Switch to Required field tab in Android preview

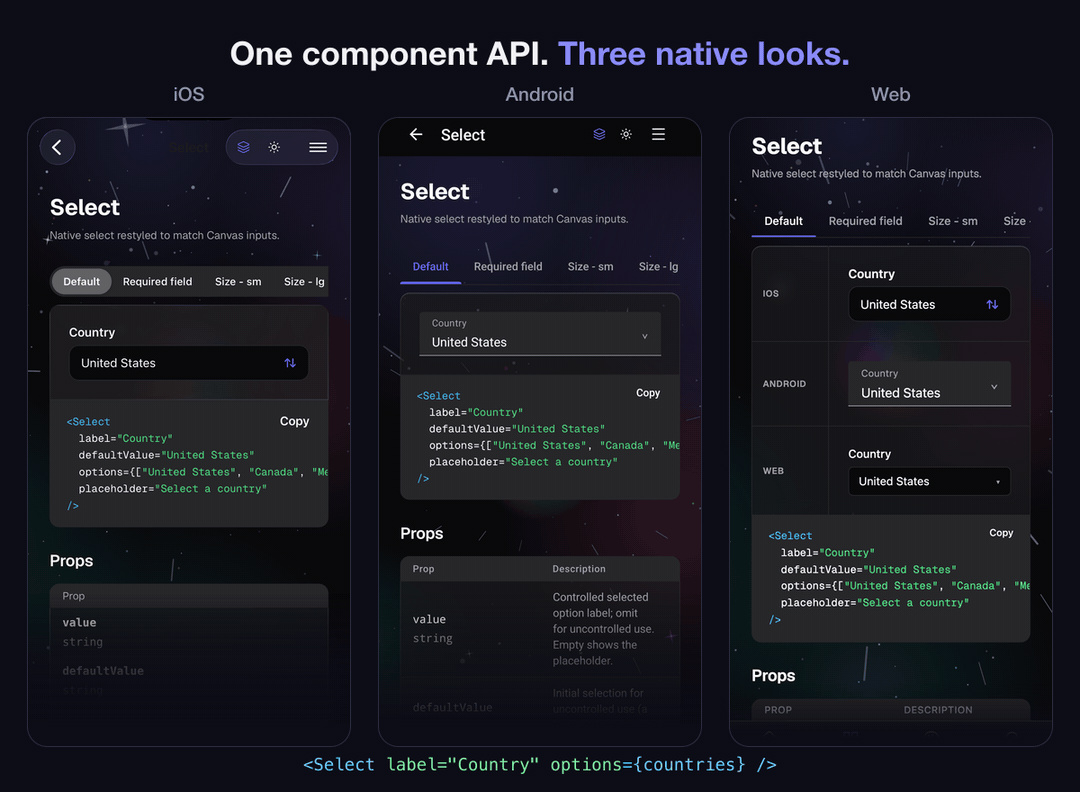tap(508, 267)
